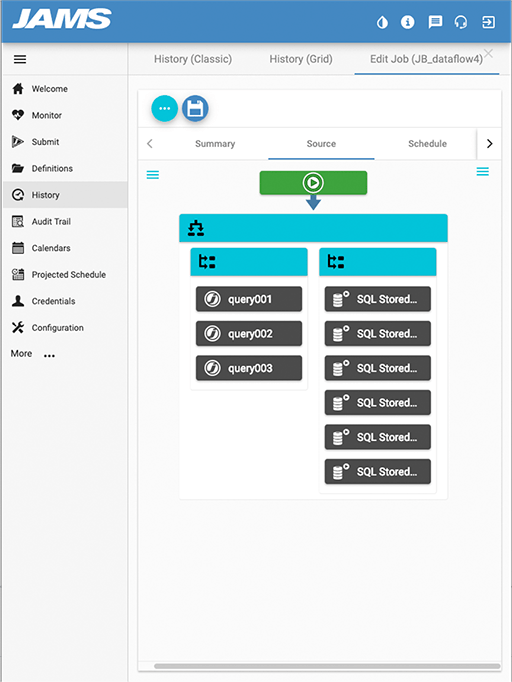Screen dimensions: 512x682
Task: Open the Summary tab
Action: pyautogui.click(x=215, y=144)
